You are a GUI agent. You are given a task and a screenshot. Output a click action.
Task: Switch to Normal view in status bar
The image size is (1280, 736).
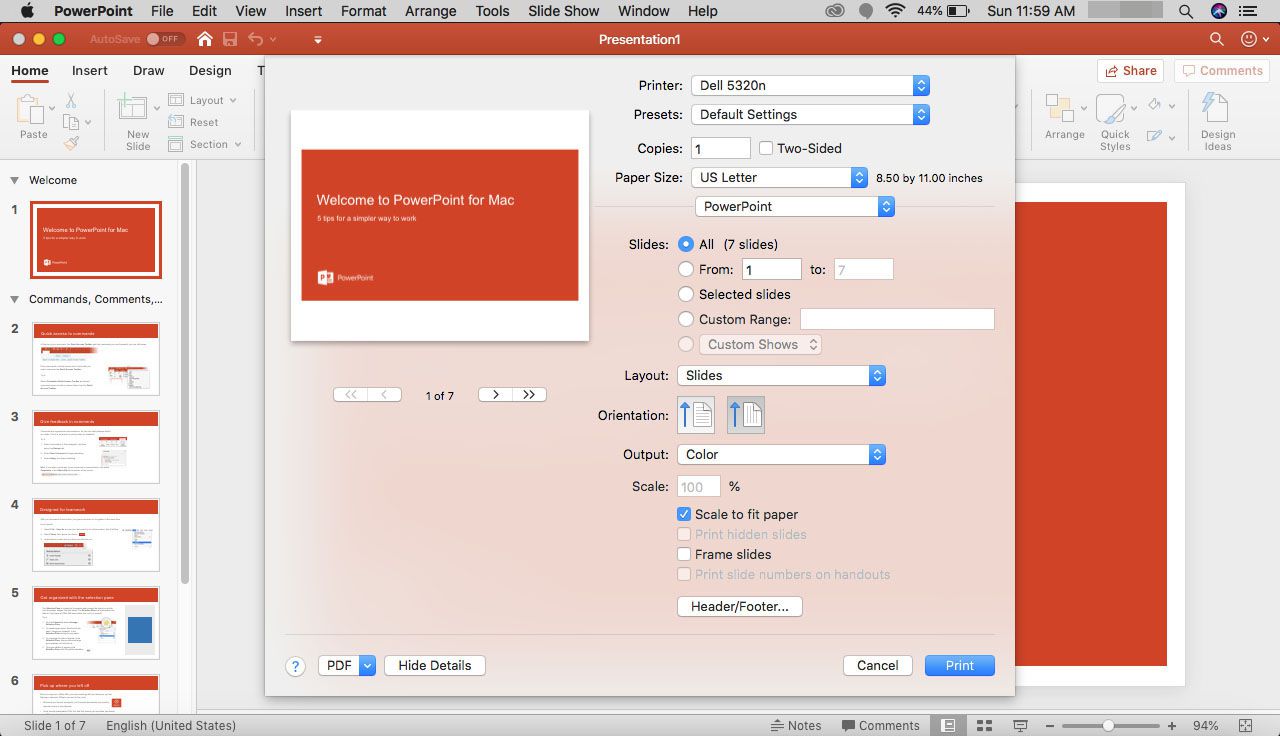tap(948, 725)
